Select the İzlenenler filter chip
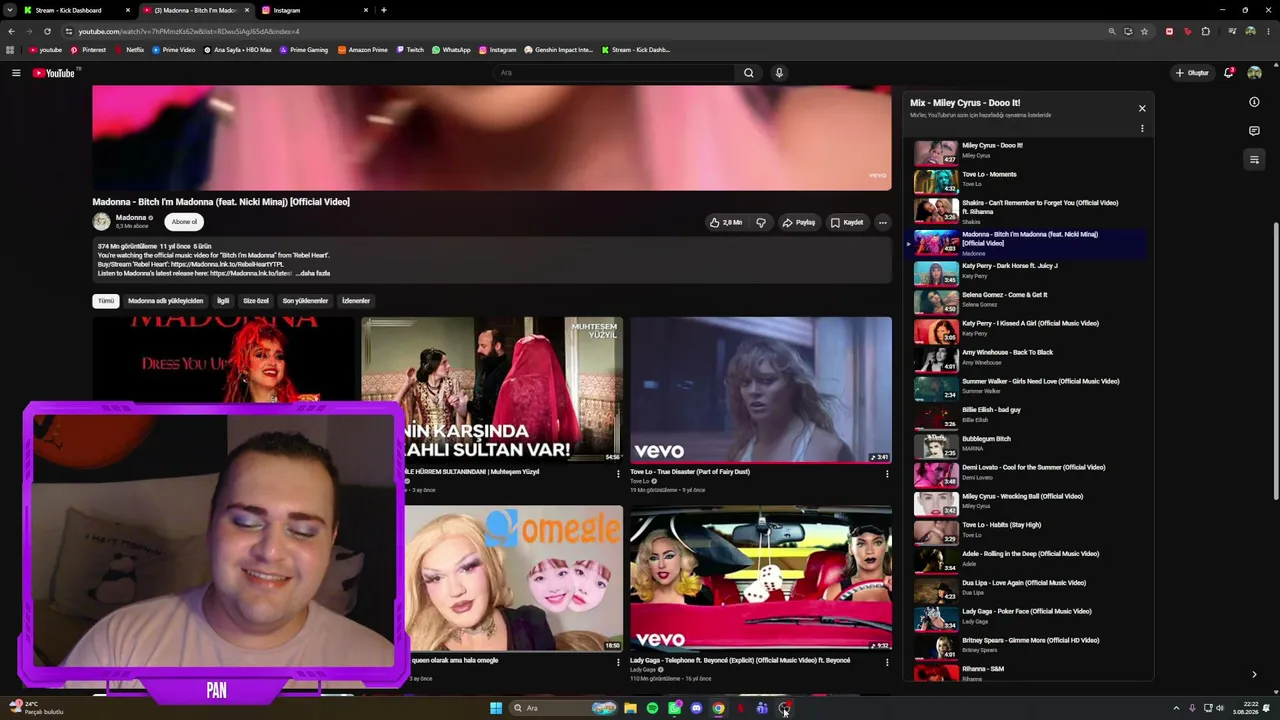Screen dimensions: 1280x720 pyautogui.click(x=356, y=301)
